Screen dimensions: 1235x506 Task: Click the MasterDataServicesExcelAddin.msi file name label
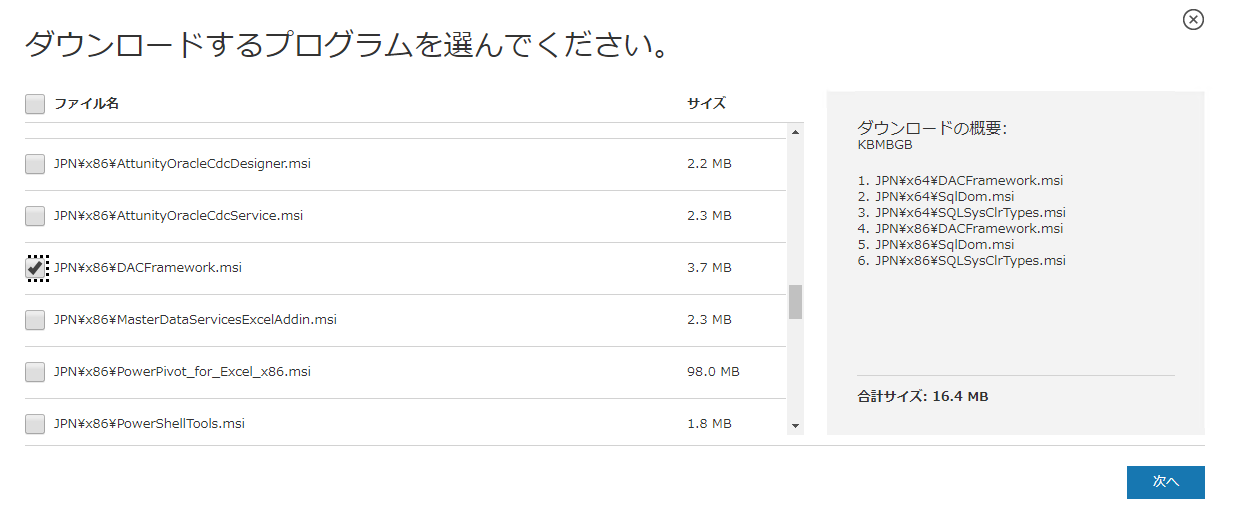(195, 320)
